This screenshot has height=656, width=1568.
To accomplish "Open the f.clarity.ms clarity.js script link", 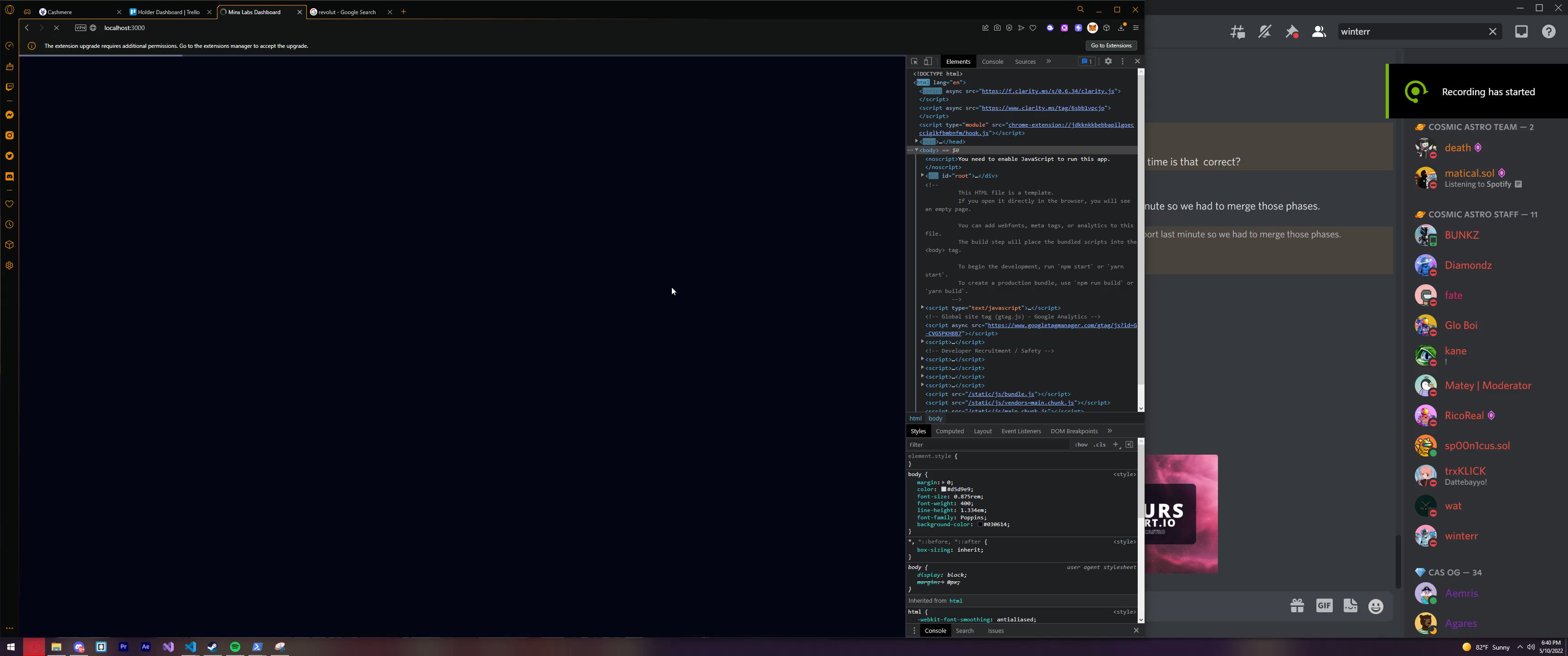I will 1047,91.
